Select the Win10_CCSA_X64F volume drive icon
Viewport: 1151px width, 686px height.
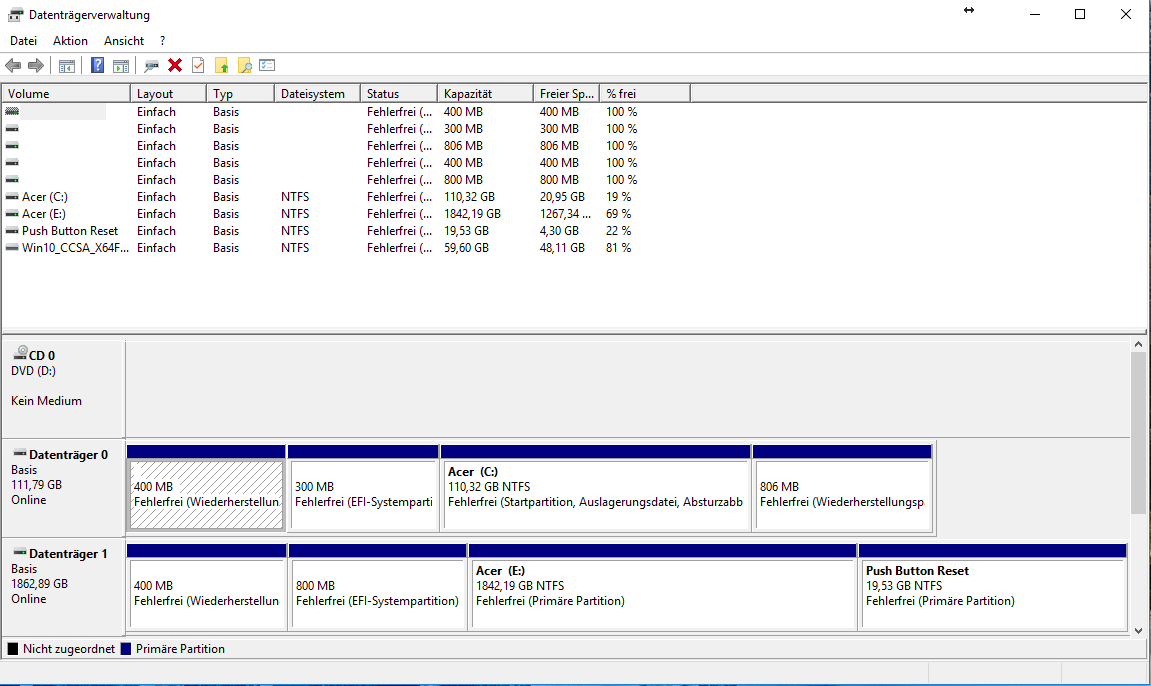point(12,247)
